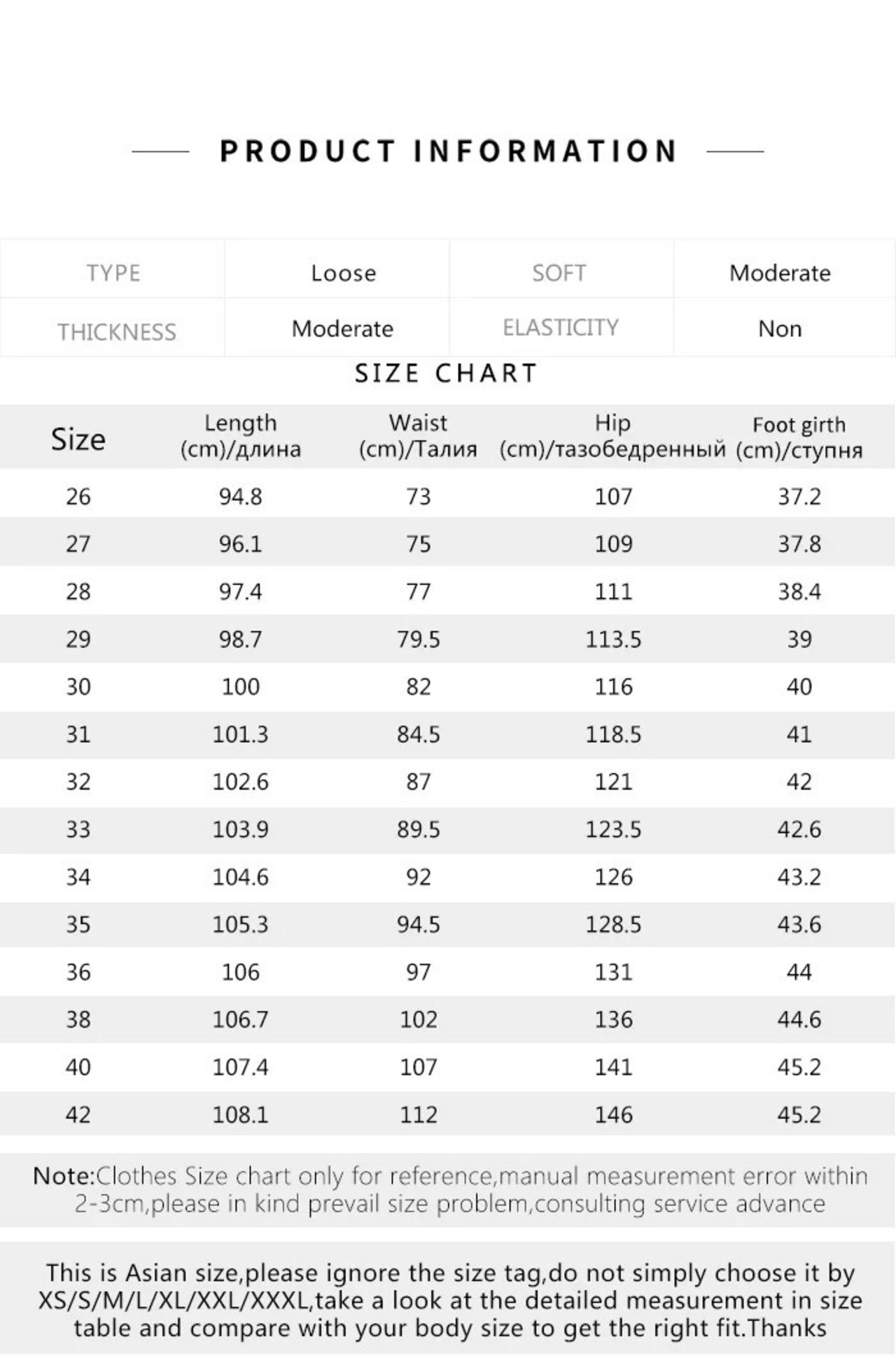The image size is (896, 1358).
Task: Click the Foot girth column header
Action: coord(799,437)
